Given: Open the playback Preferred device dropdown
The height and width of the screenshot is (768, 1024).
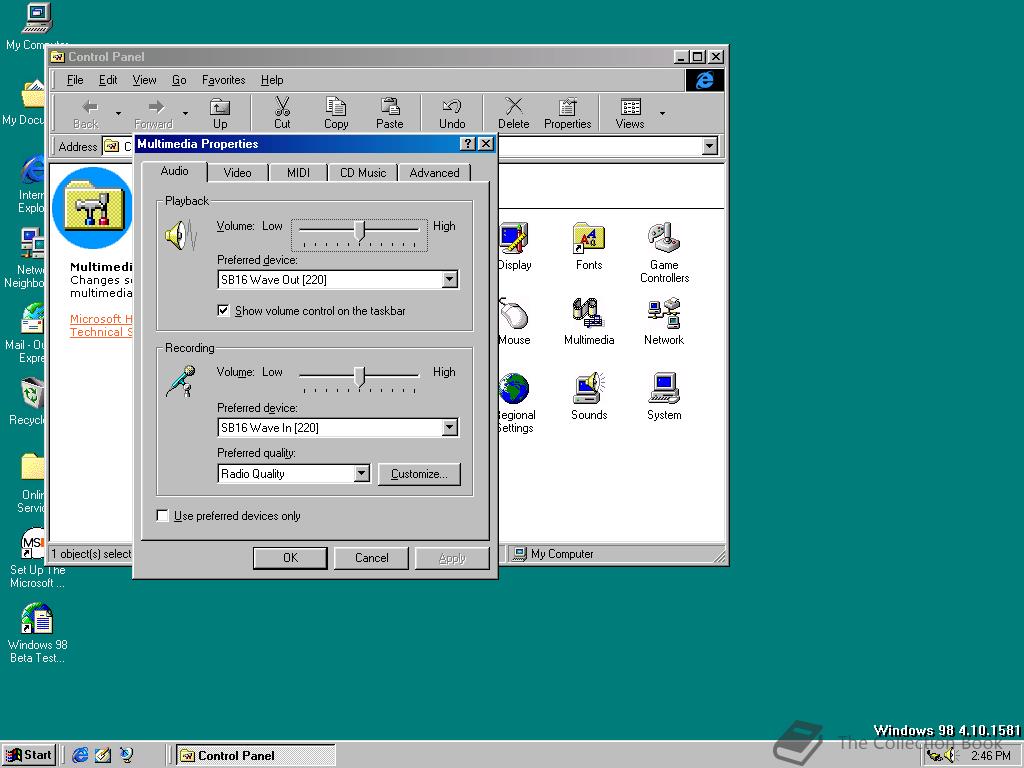Looking at the screenshot, I should 449,279.
